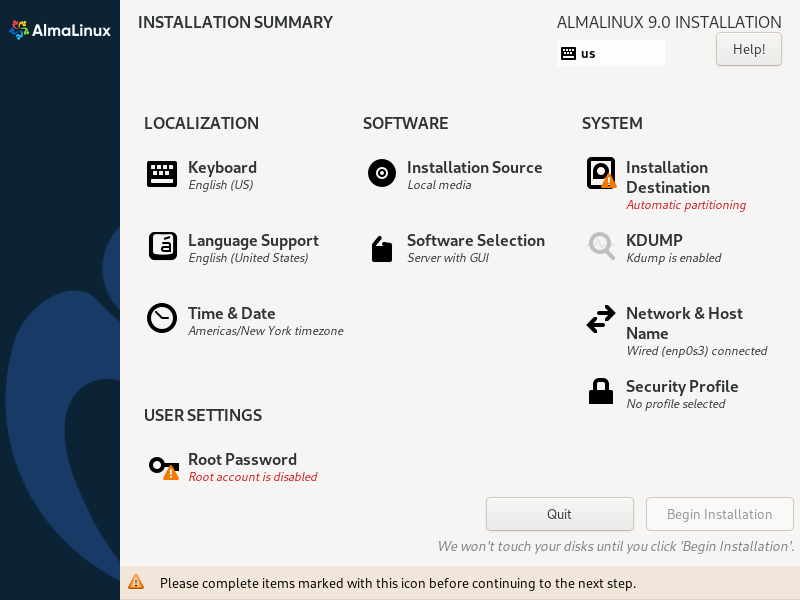The image size is (800, 600).
Task: Click 'Wired (enp0s3) connected' text
Action: [696, 351]
